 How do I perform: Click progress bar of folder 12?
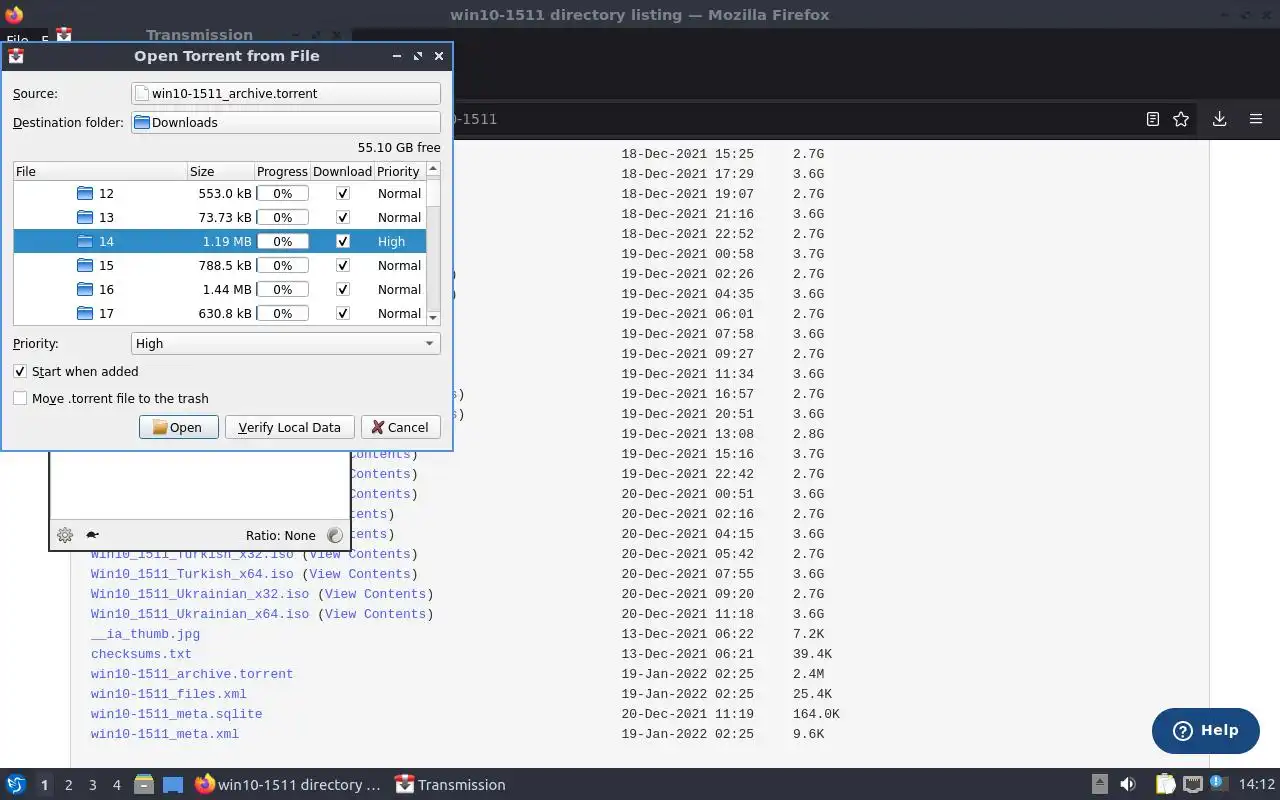[x=283, y=193]
